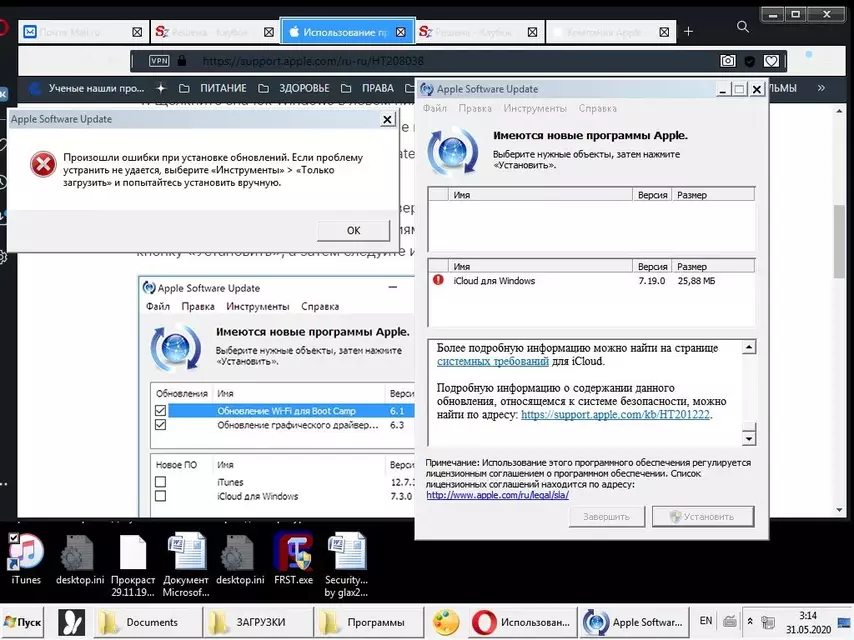Open the Documents taskbar folder
Image resolution: width=854 pixels, height=640 pixels.
click(146, 623)
